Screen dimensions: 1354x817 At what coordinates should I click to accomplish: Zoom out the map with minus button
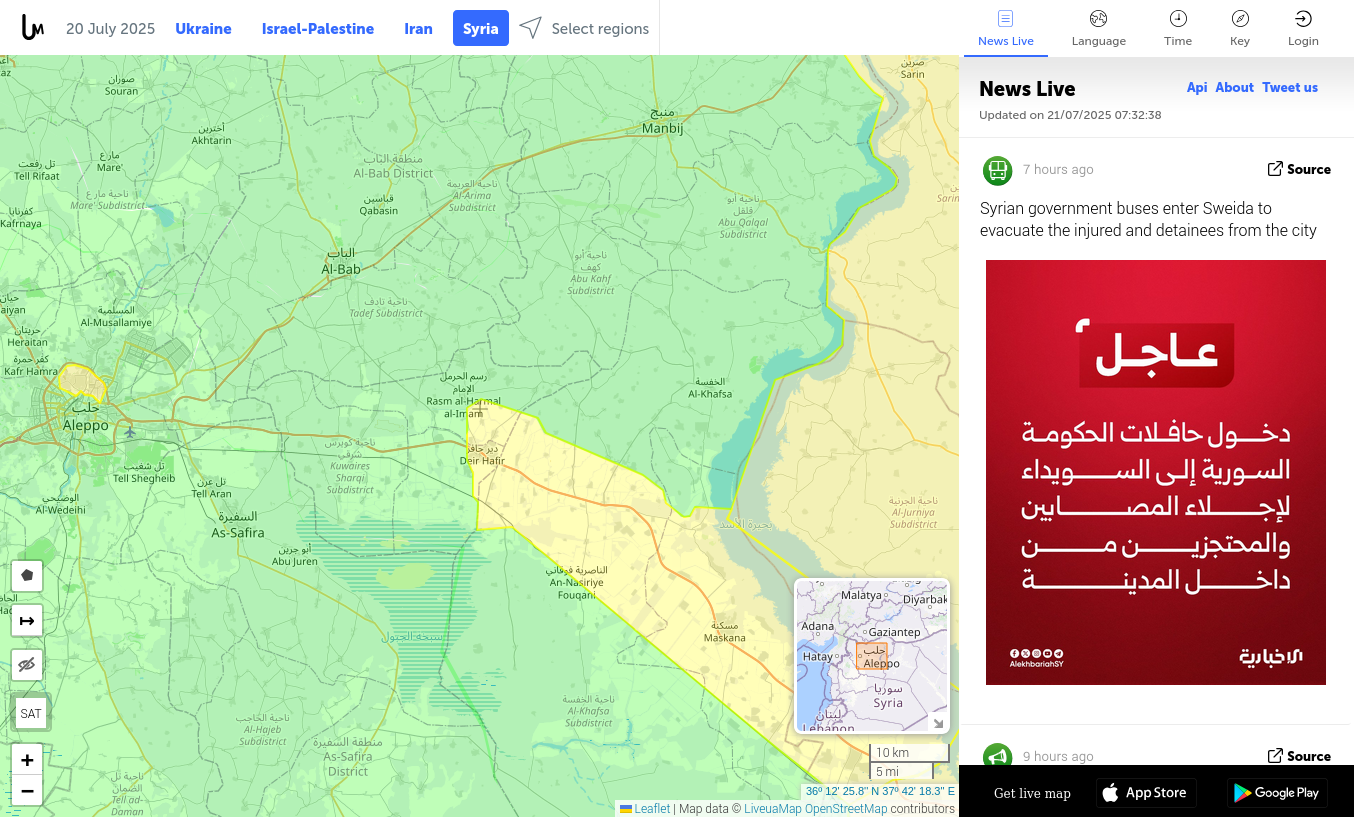coord(27,791)
